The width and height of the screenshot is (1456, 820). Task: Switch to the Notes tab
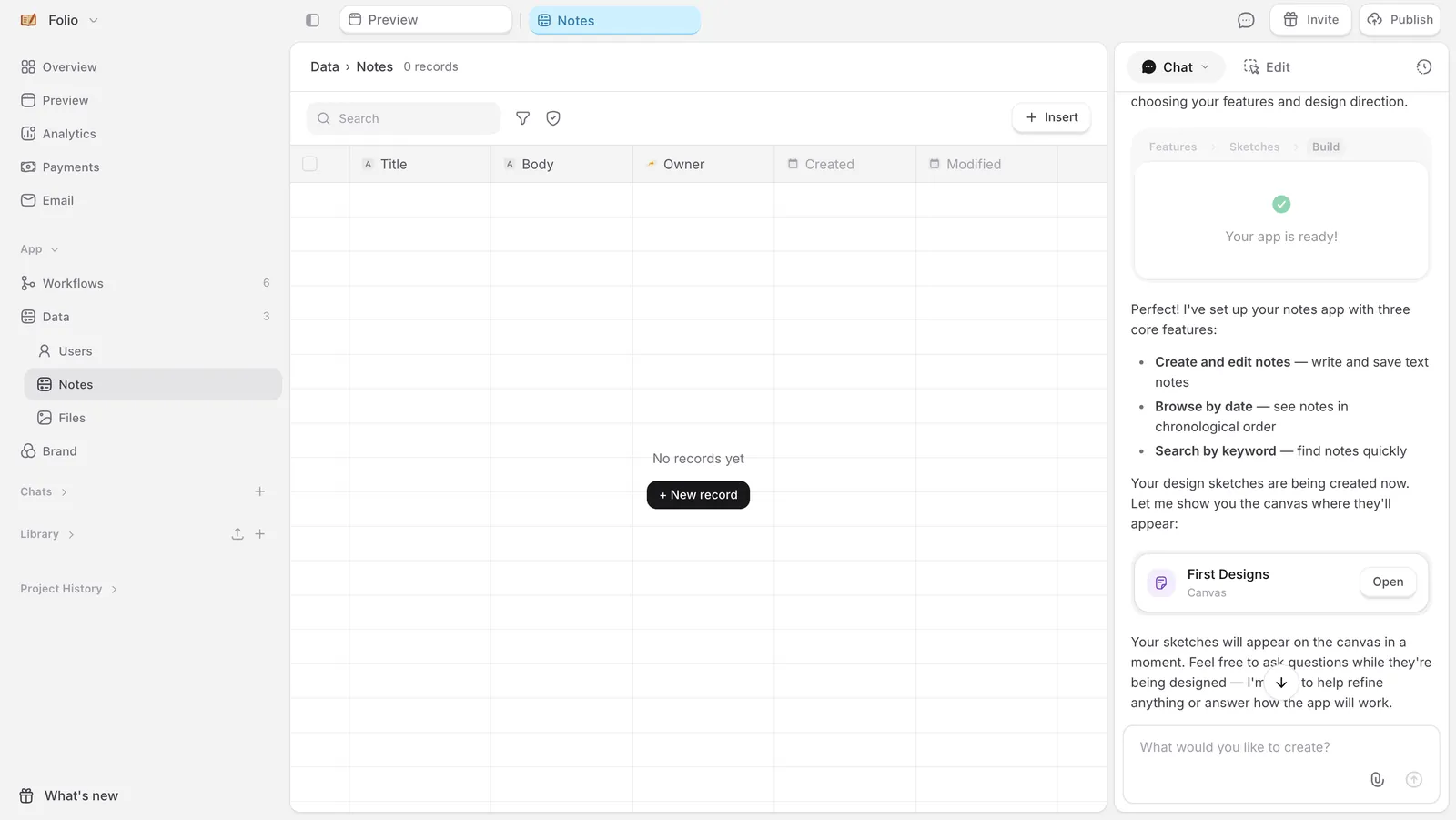615,20
